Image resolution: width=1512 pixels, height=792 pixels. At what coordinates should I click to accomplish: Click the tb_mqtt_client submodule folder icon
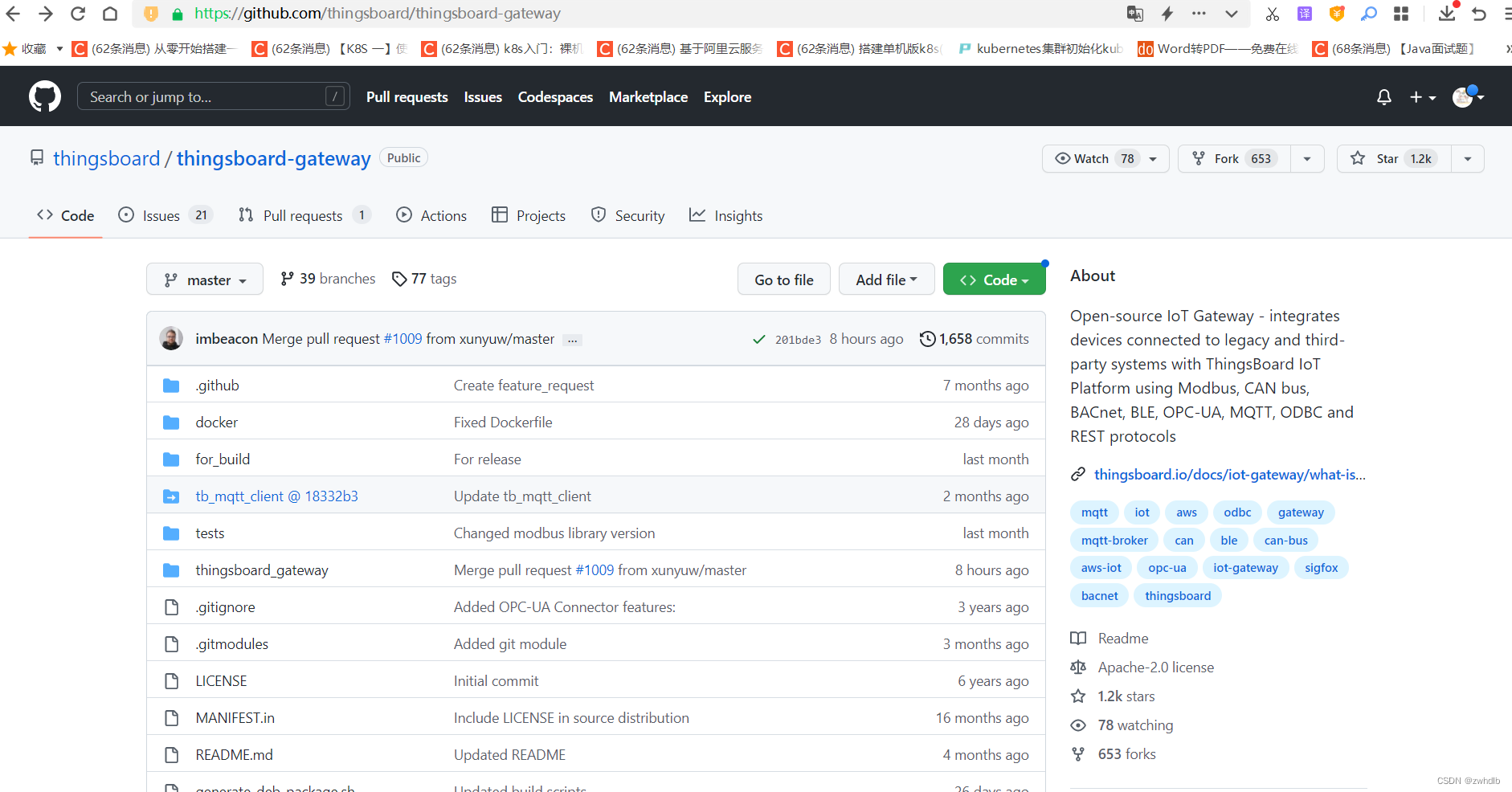coord(171,496)
